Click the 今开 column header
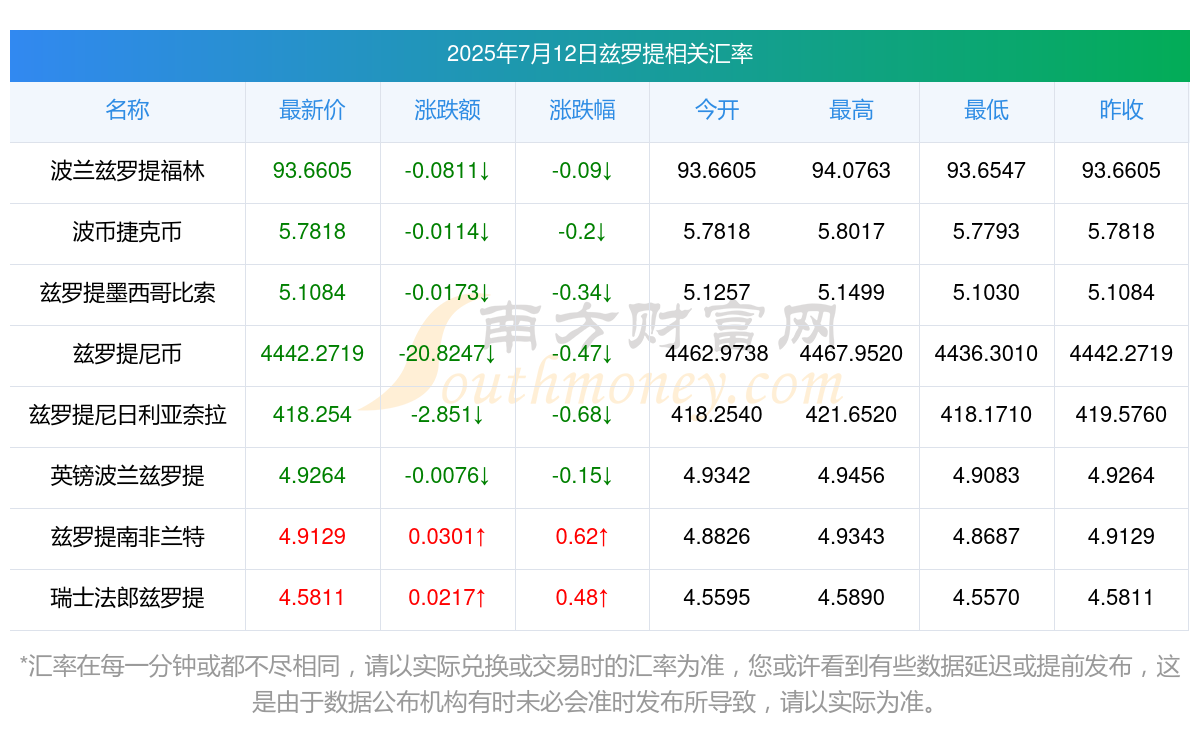The height and width of the screenshot is (733, 1200). [717, 110]
